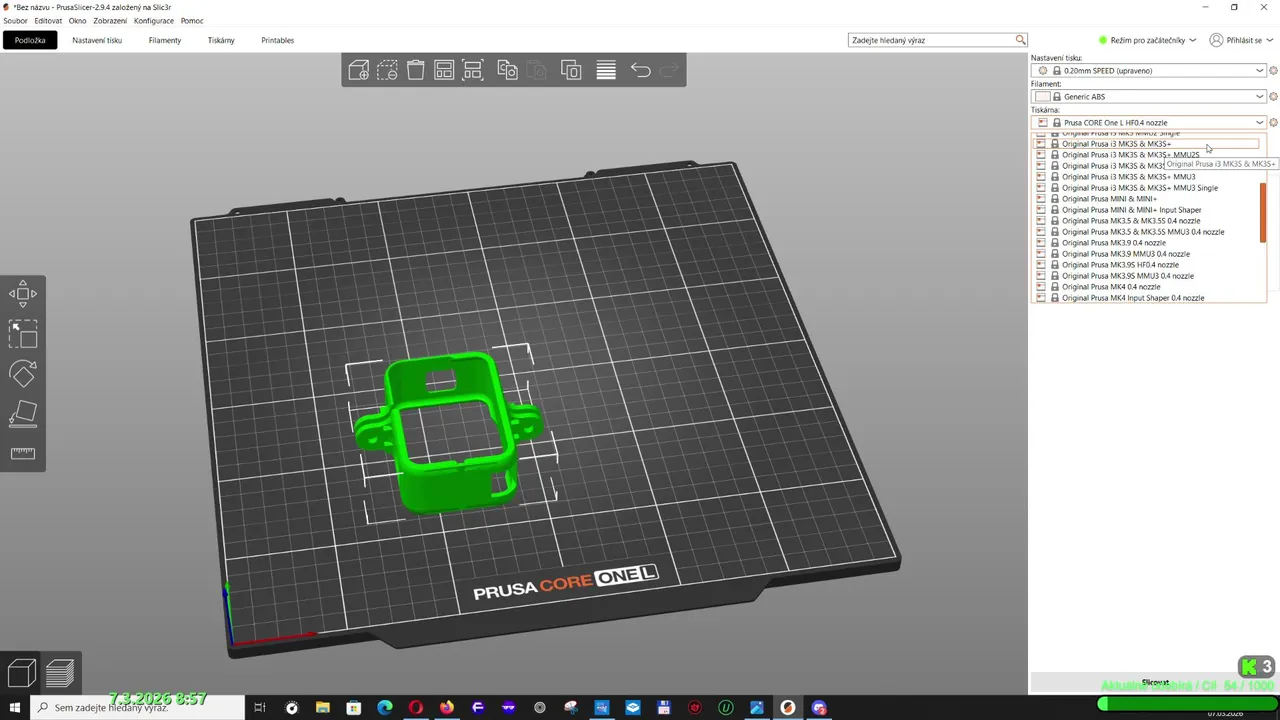Select Original Prusa i3 MK3S & MK3S+ preset

[x=1146, y=144]
